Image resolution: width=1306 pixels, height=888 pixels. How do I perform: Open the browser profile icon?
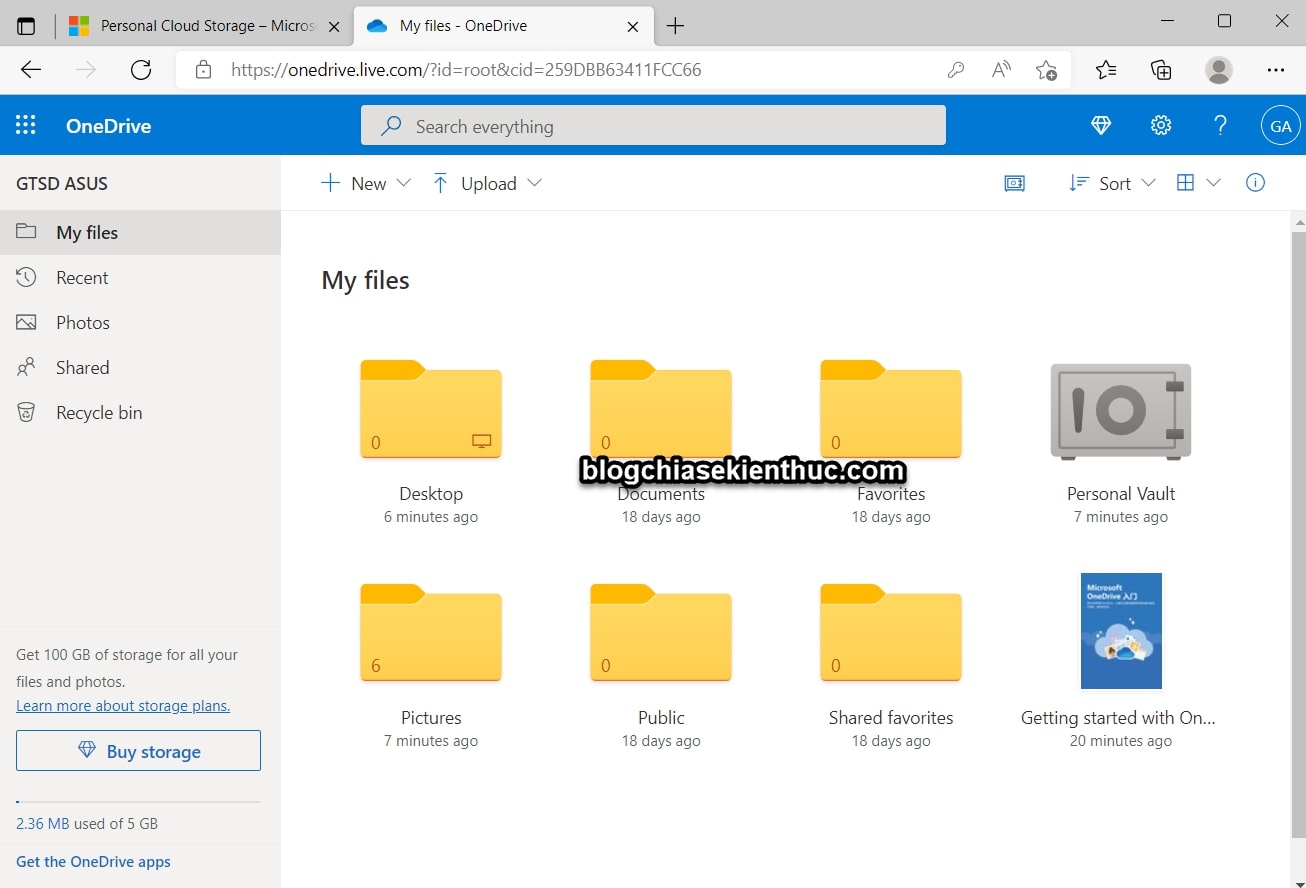1218,69
